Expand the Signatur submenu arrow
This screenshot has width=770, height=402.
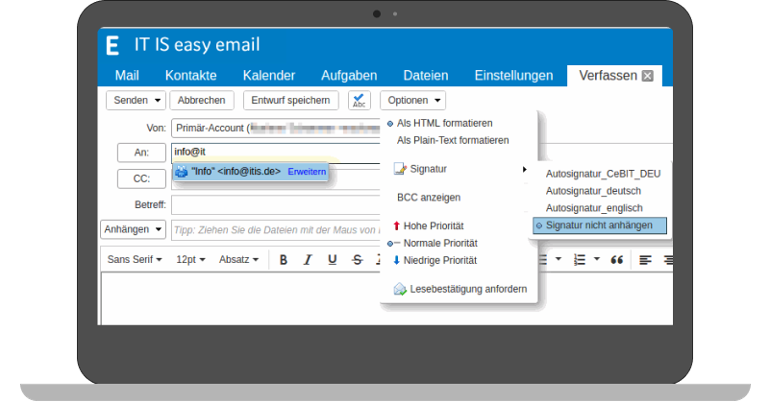click(524, 169)
